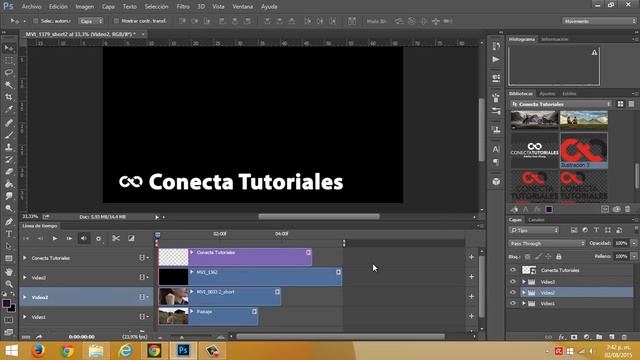Toggle visibility of highlighted Video2 layer

[513, 292]
